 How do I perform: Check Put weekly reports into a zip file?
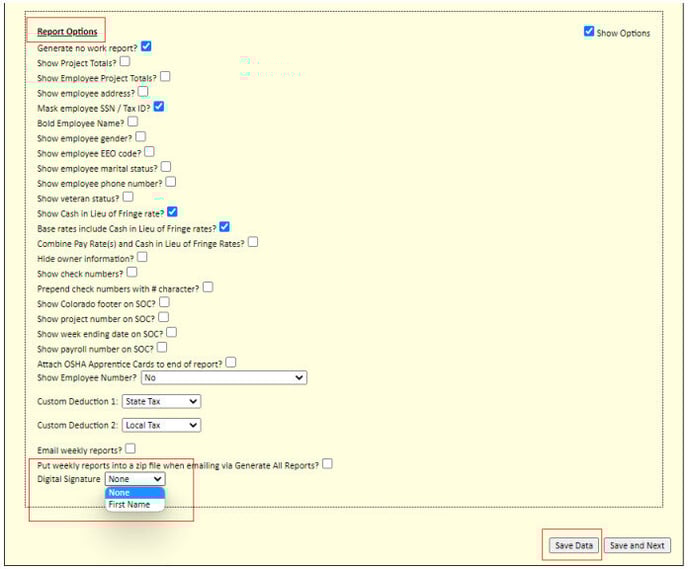coord(327,464)
